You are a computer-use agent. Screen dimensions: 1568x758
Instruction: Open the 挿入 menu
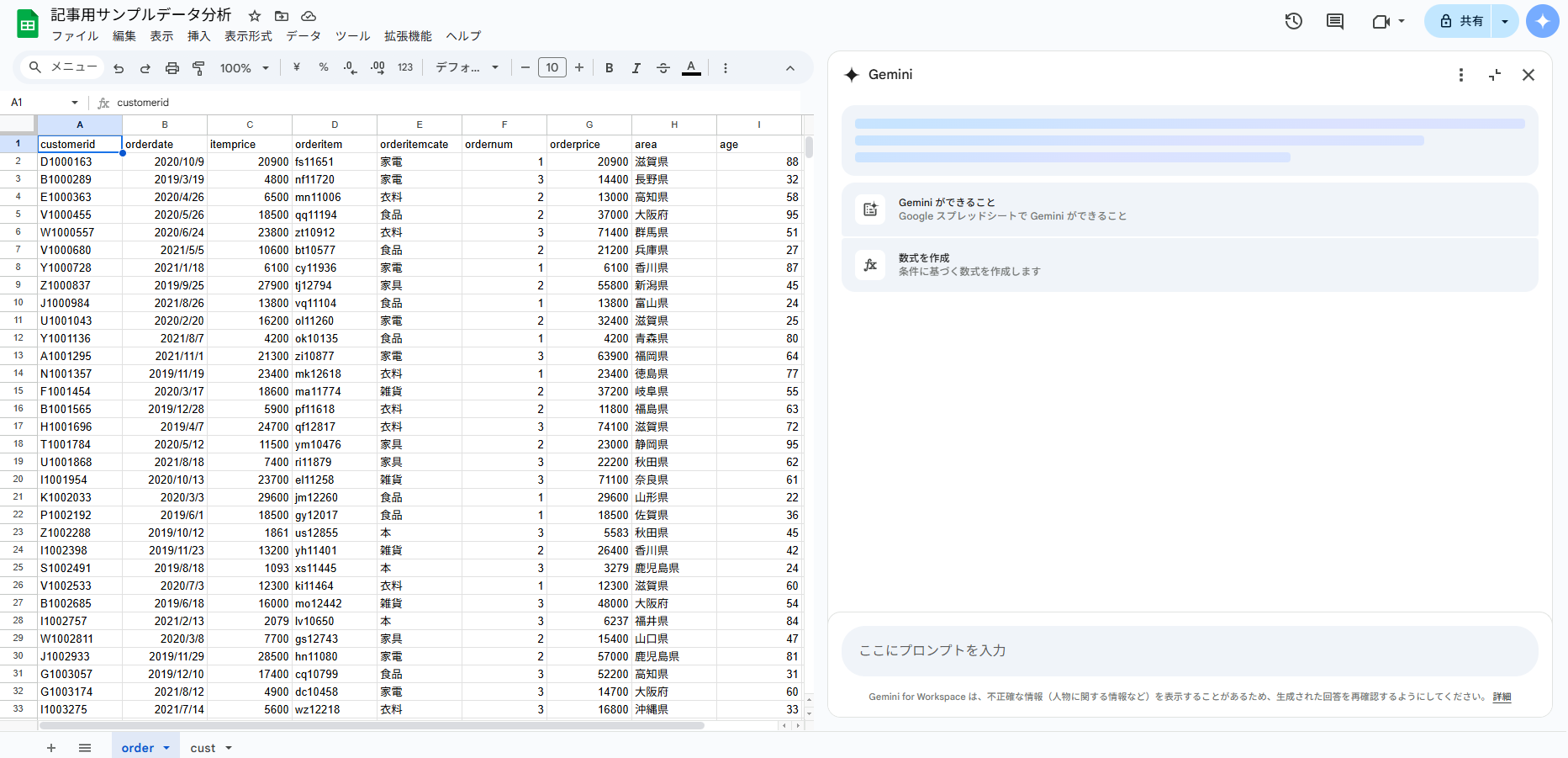click(199, 36)
